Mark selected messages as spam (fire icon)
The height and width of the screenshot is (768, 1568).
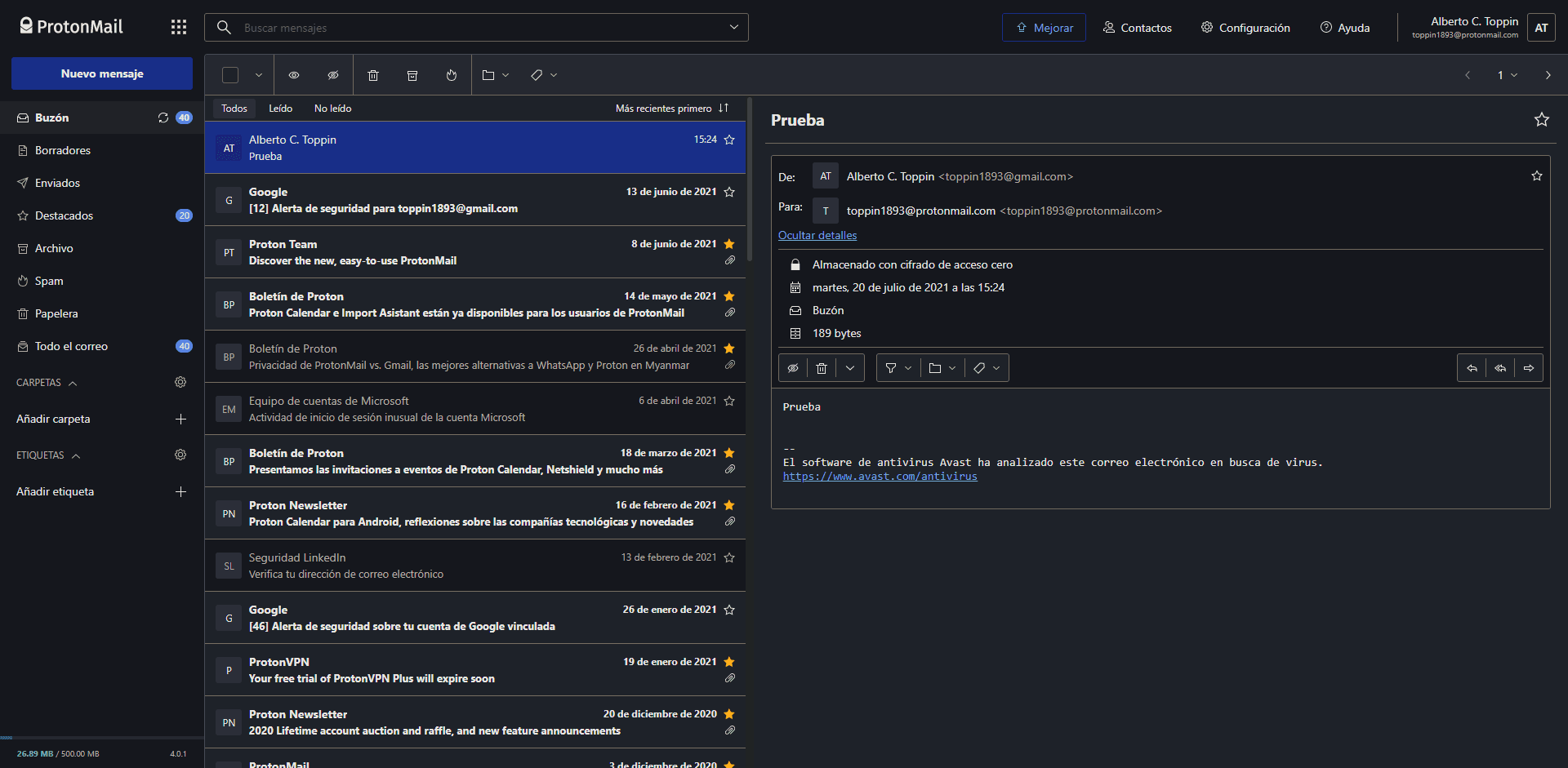coord(452,75)
